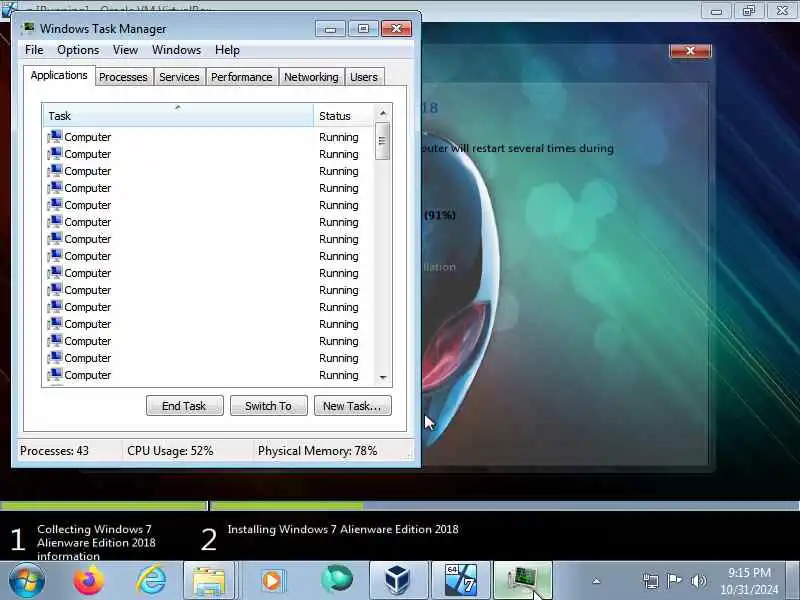Switch to the Users tab
800x600 pixels.
click(364, 77)
